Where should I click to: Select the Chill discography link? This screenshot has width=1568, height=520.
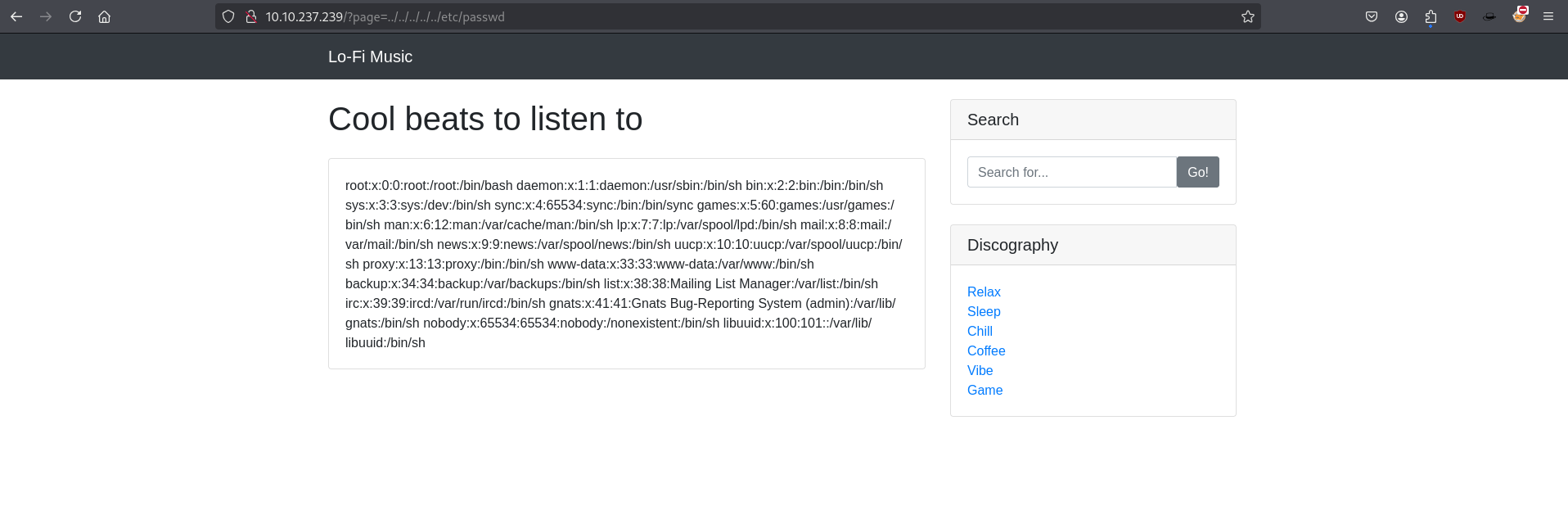point(980,331)
